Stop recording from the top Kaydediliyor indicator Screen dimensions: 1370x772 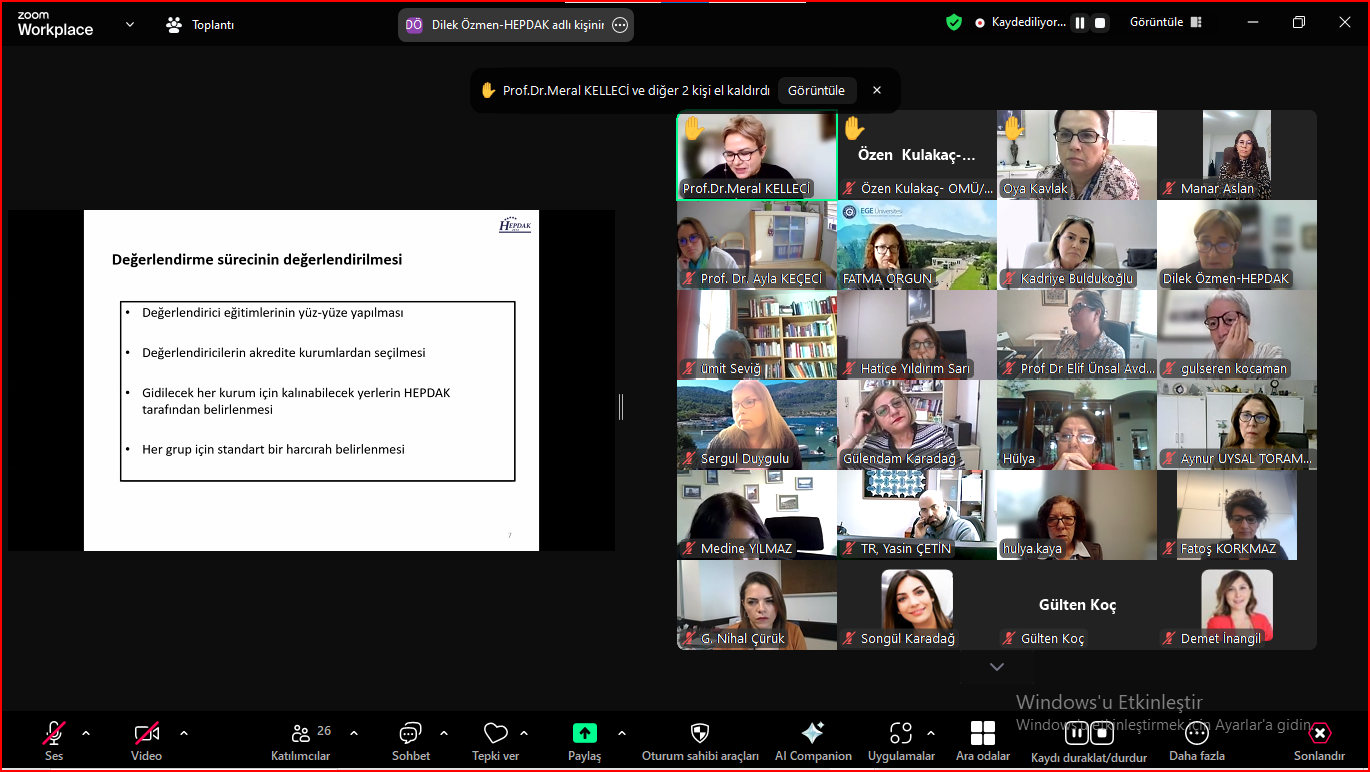coord(1100,22)
